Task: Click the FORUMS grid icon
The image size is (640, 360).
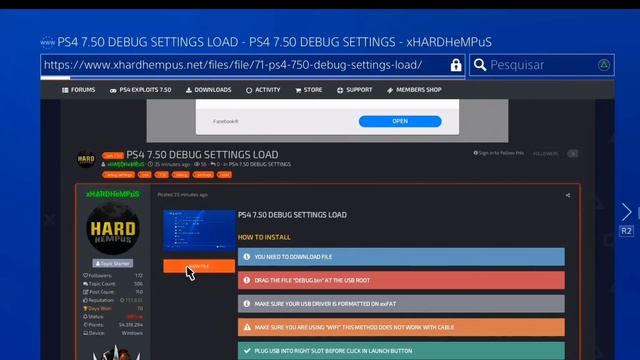Action: [65, 90]
